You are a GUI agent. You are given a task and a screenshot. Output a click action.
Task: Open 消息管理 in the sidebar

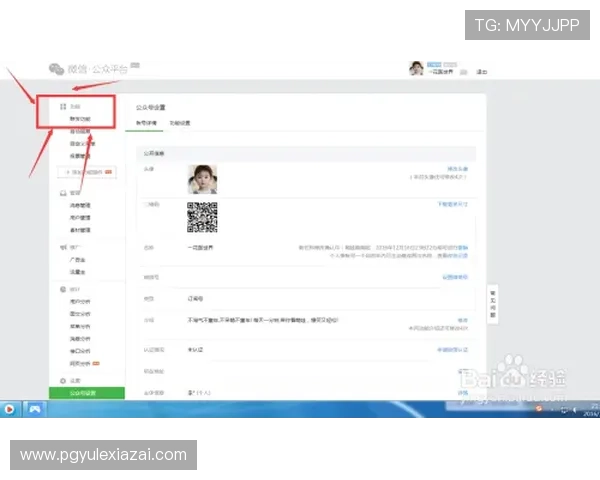point(80,205)
